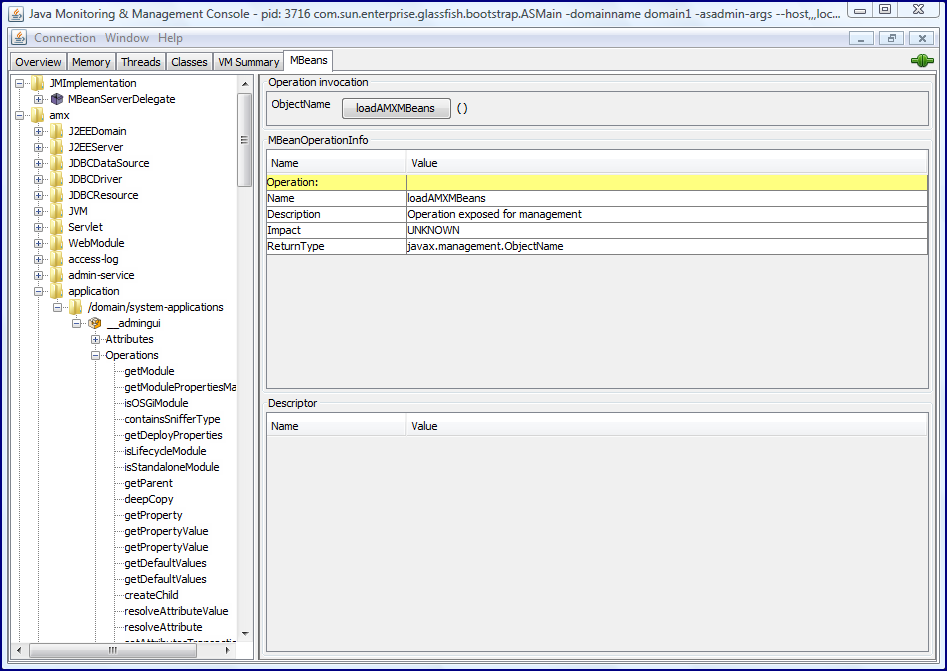
Task: Collapse the JMImplementation node
Action: coord(19,83)
